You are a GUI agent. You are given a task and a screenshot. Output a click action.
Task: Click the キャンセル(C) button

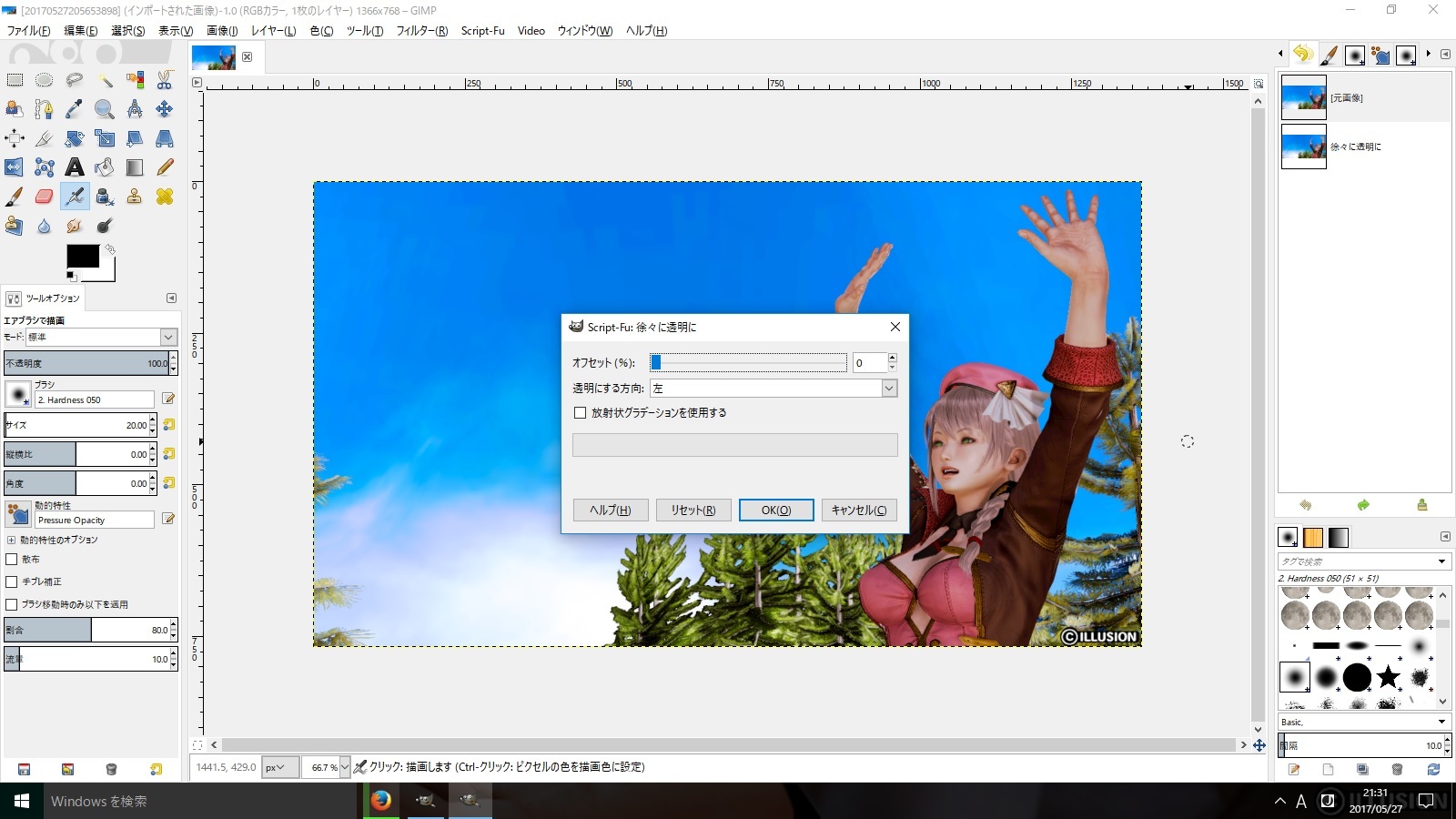coord(859,511)
